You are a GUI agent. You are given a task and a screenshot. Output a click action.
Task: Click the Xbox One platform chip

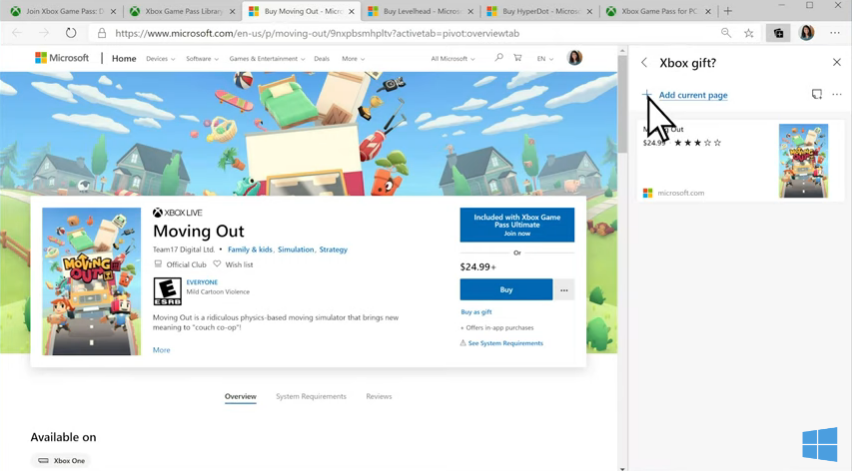[x=61, y=461]
